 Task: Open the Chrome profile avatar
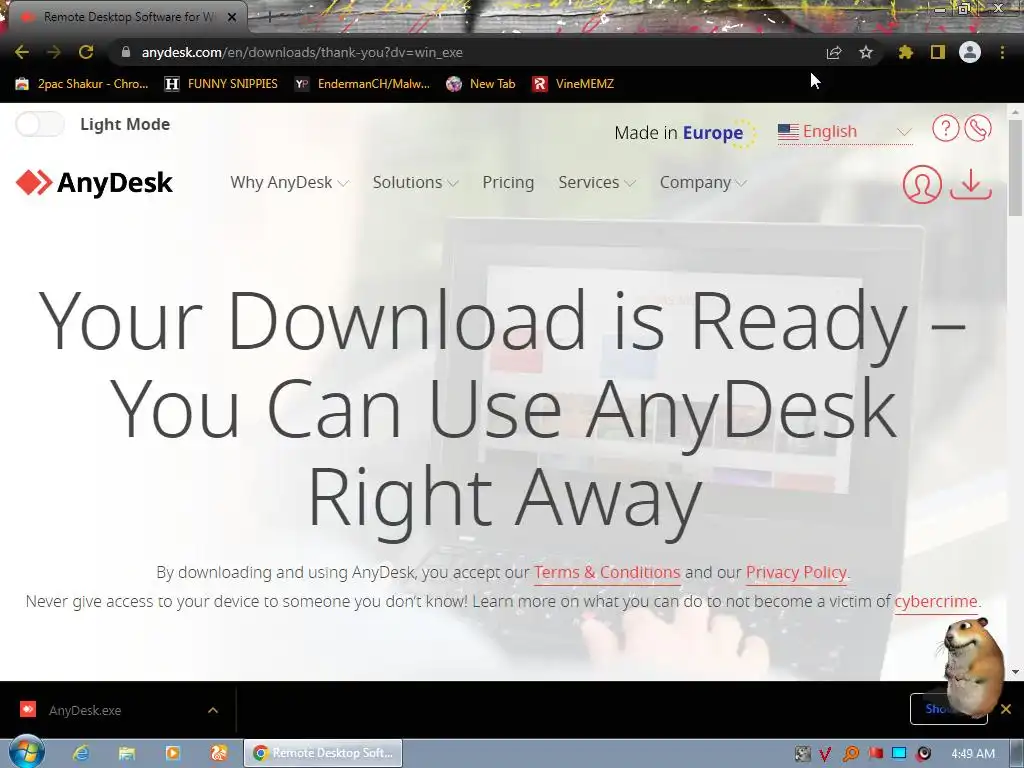pyautogui.click(x=970, y=52)
